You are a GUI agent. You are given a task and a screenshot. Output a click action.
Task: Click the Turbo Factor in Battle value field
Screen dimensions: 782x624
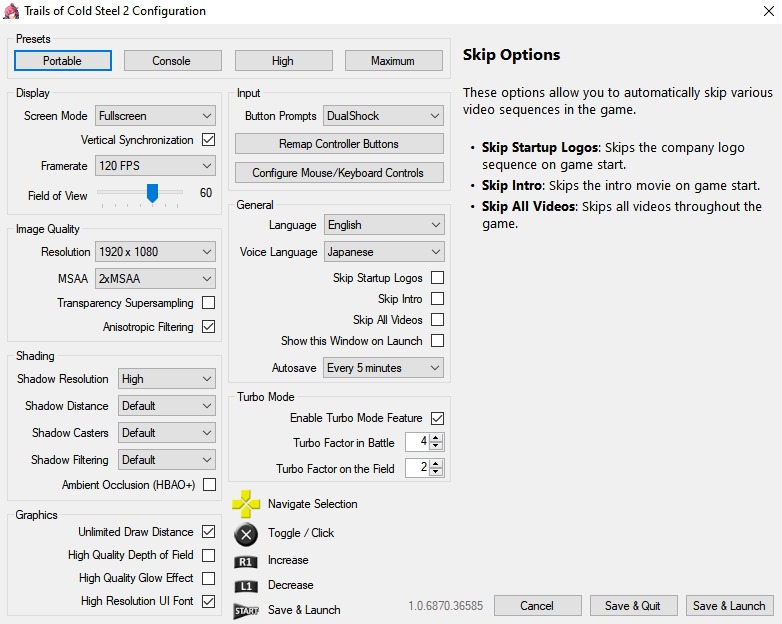tap(417, 441)
